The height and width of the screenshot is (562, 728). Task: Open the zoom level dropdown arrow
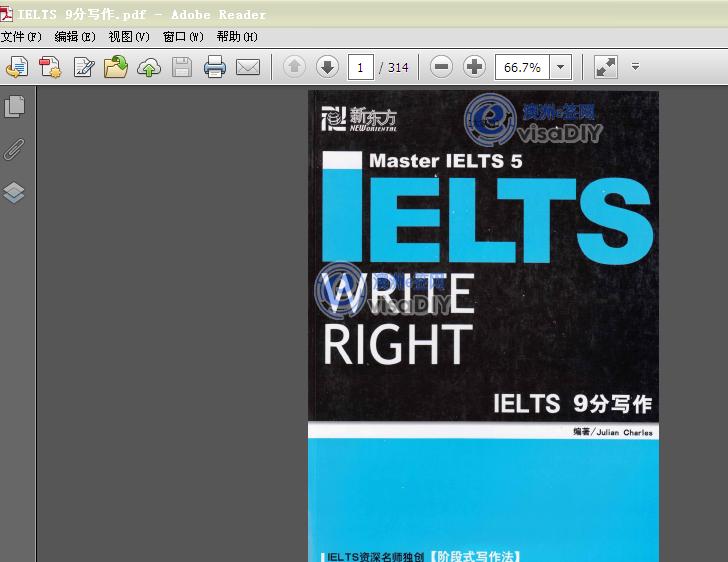[560, 67]
